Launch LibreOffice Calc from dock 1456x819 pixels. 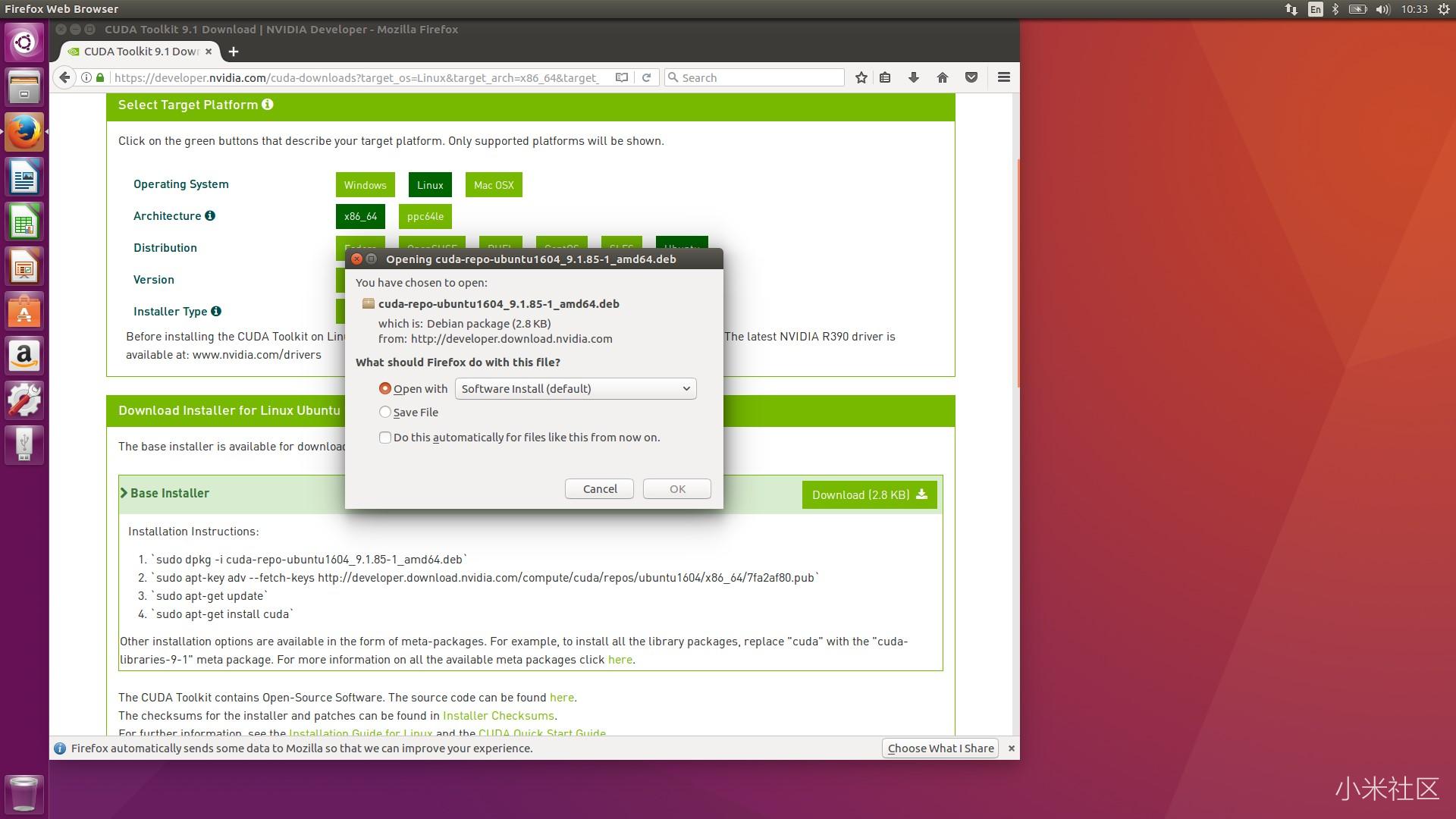[24, 221]
